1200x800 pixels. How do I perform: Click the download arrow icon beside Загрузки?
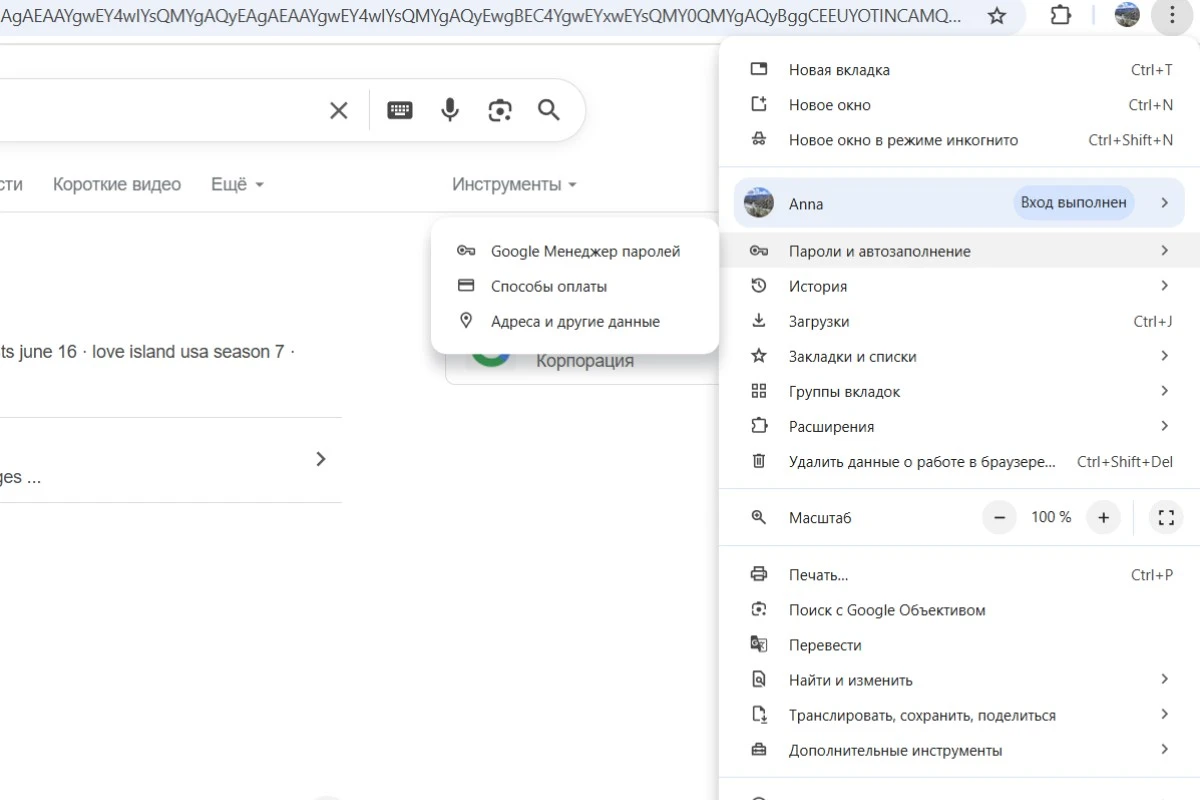(759, 321)
